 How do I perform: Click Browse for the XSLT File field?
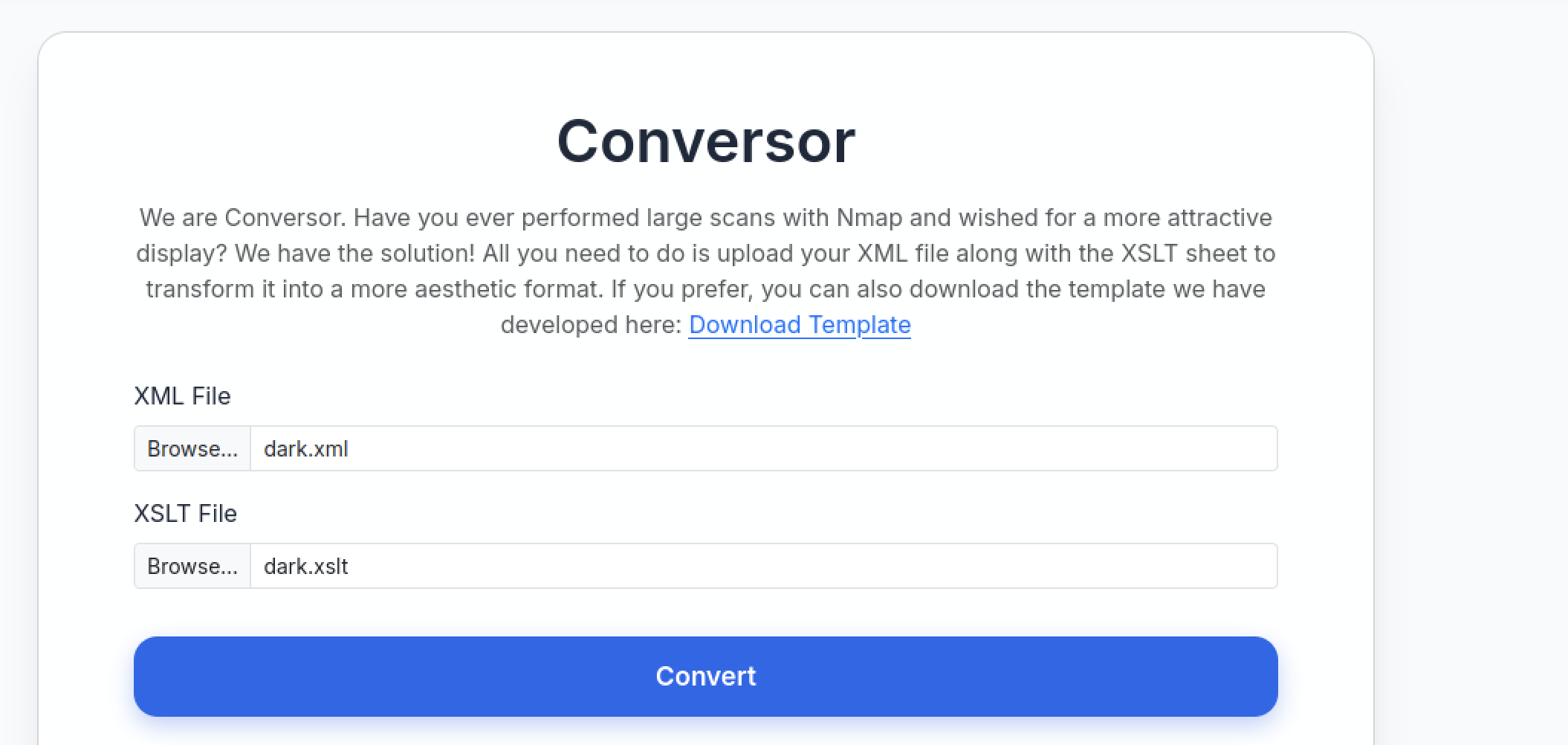[192, 566]
